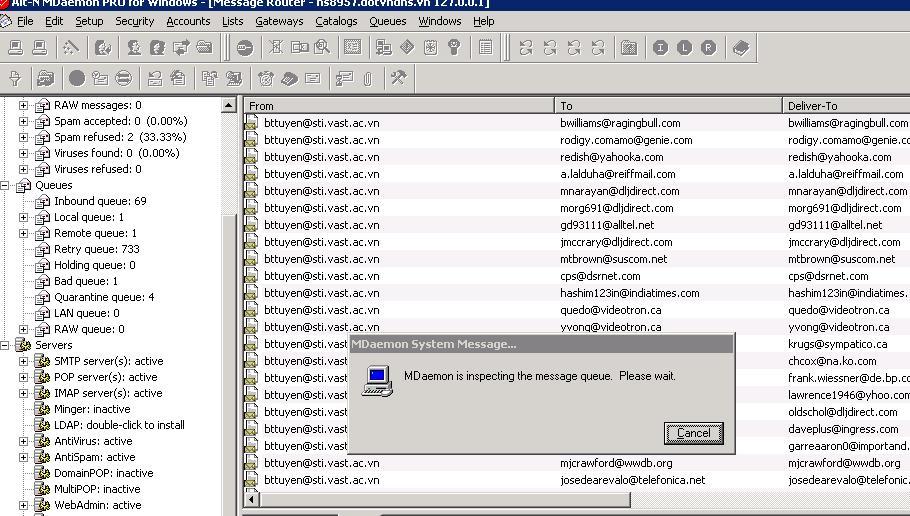This screenshot has height=516, width=910.
Task: Click the computer icon in system message dialog
Action: [377, 381]
